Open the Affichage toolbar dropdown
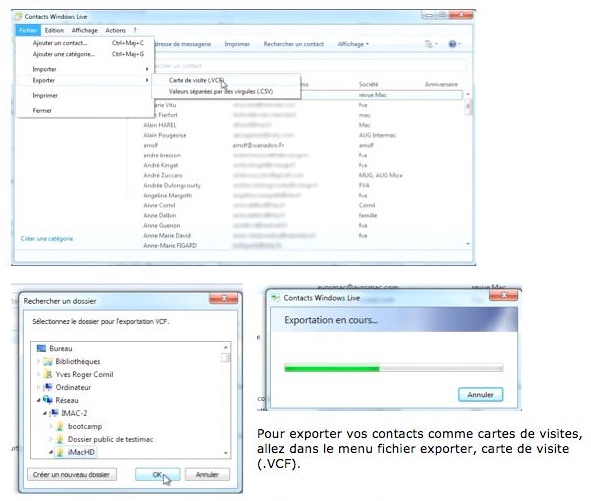The width and height of the screenshot is (591, 501). (353, 44)
